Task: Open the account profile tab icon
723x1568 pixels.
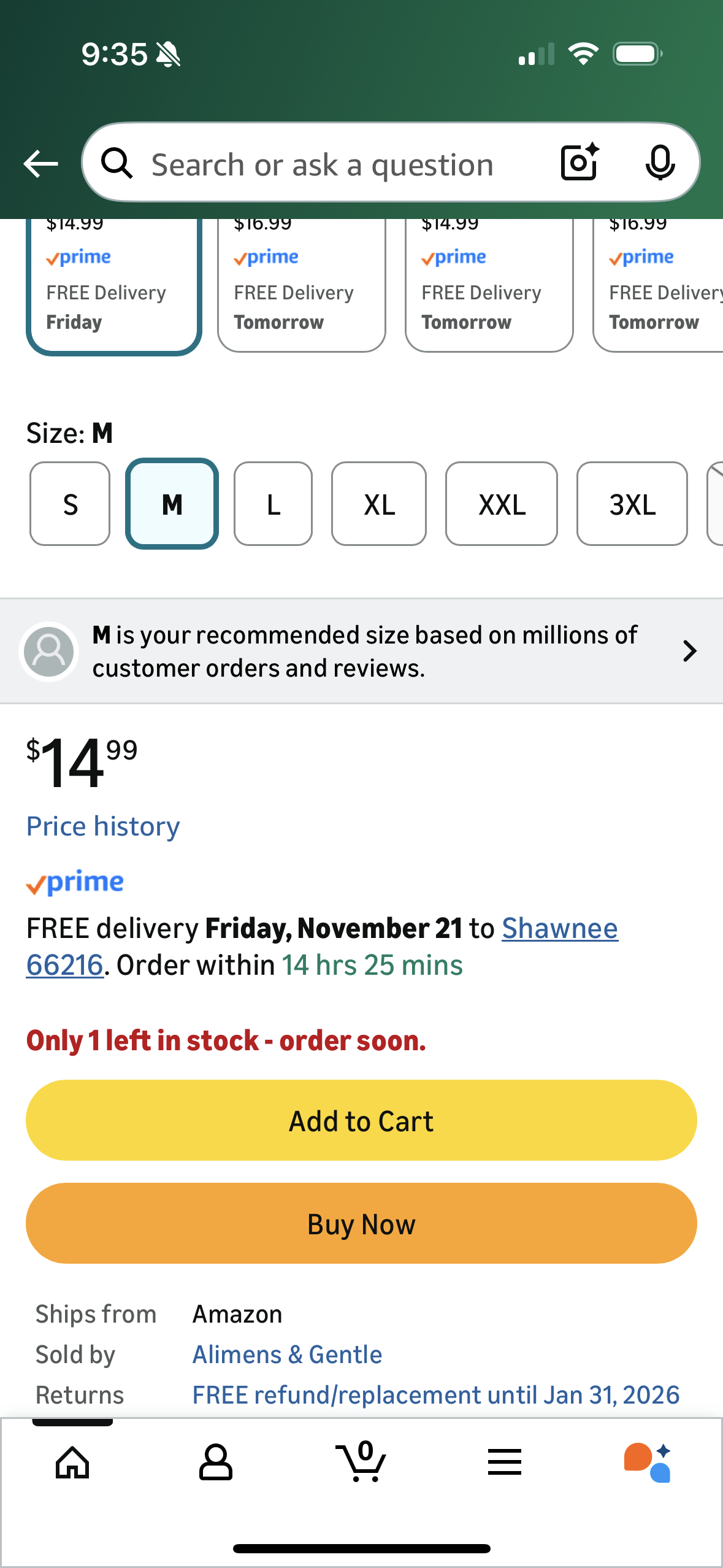Action: [x=216, y=1462]
